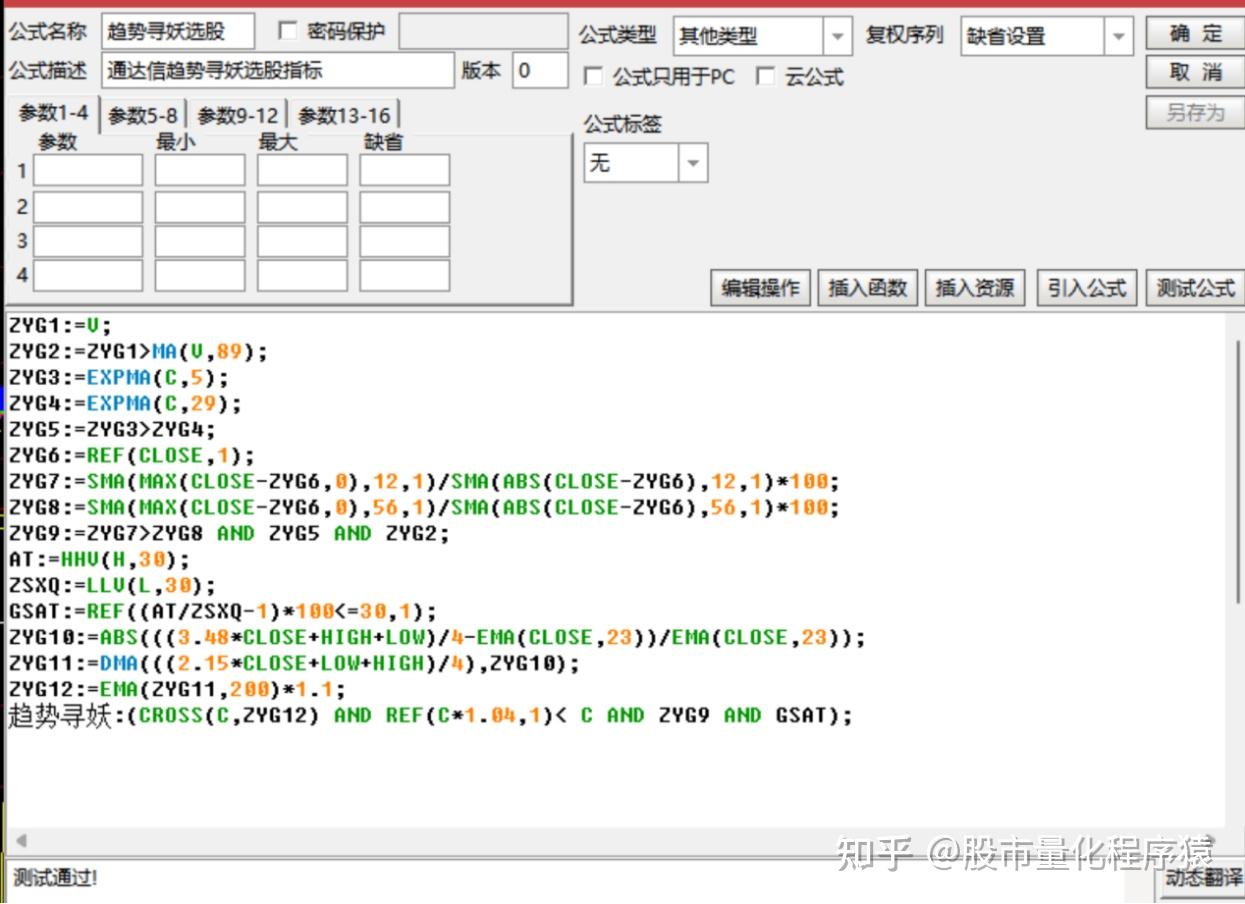Click code line ZYG1:=V;
The width and height of the screenshot is (1245, 904).
(x=59, y=325)
